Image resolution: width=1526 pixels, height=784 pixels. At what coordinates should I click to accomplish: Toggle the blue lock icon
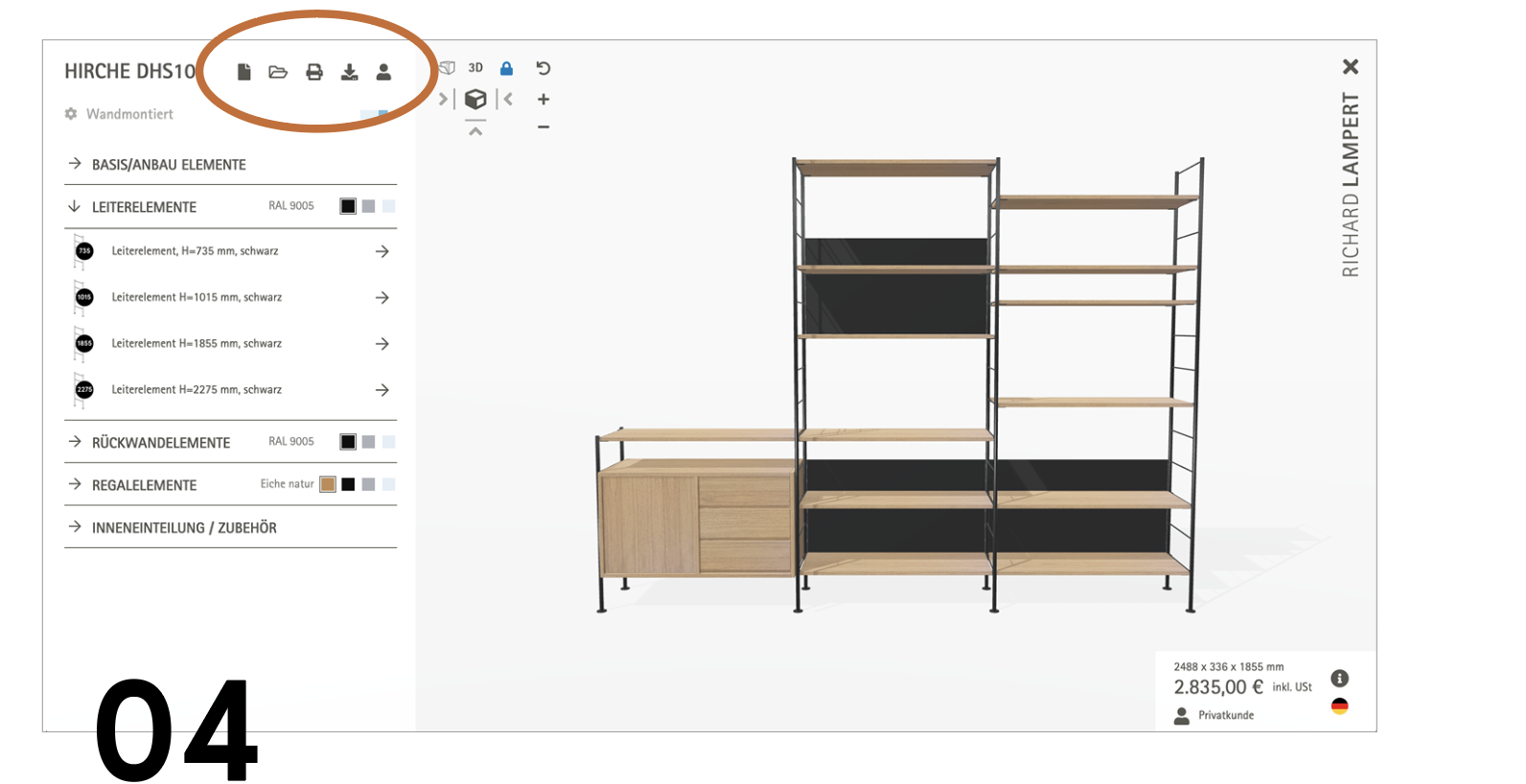pyautogui.click(x=506, y=68)
